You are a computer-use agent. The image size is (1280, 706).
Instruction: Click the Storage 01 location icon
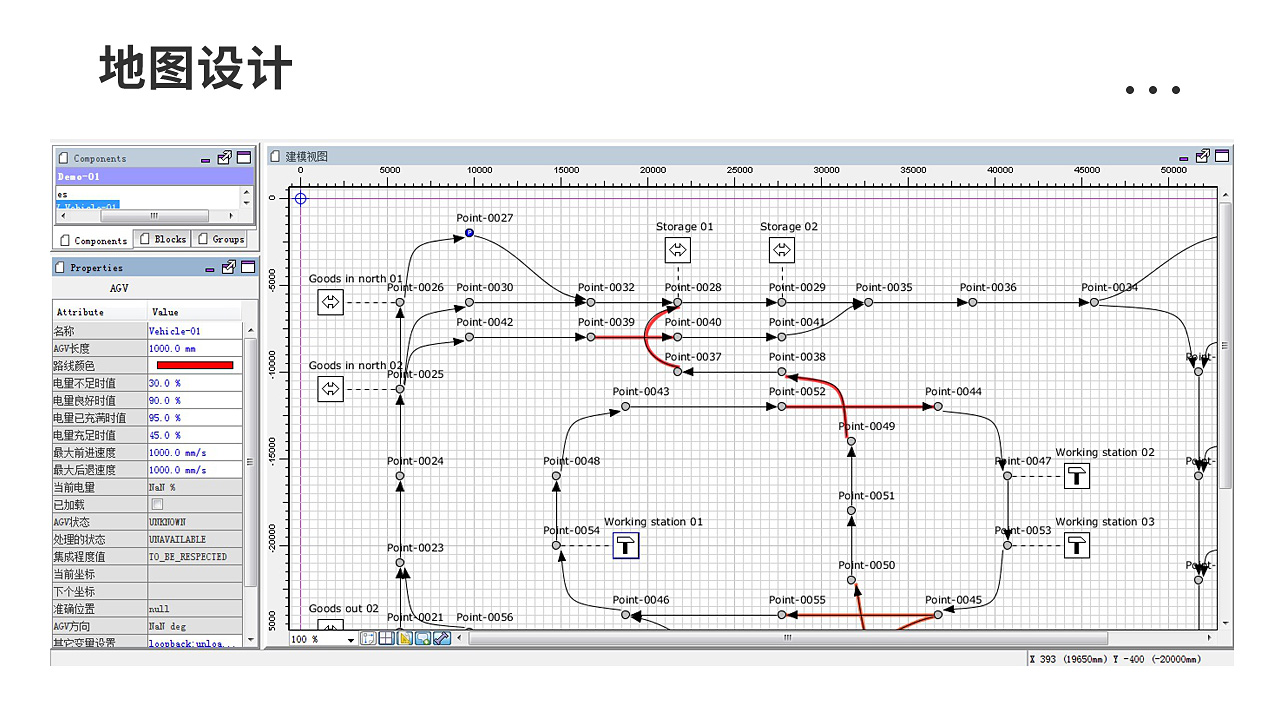(677, 250)
